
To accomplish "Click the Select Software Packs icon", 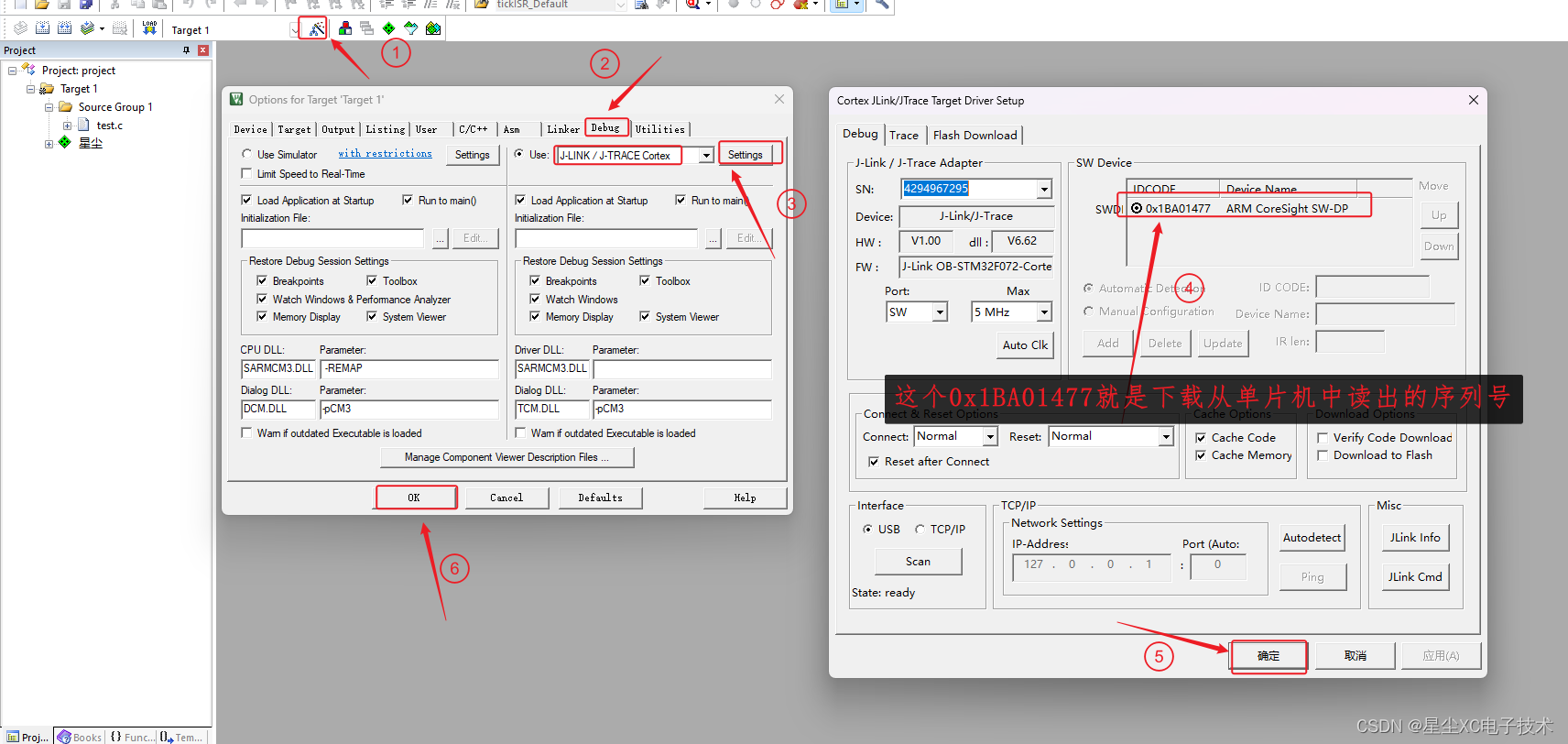I will coord(411,28).
